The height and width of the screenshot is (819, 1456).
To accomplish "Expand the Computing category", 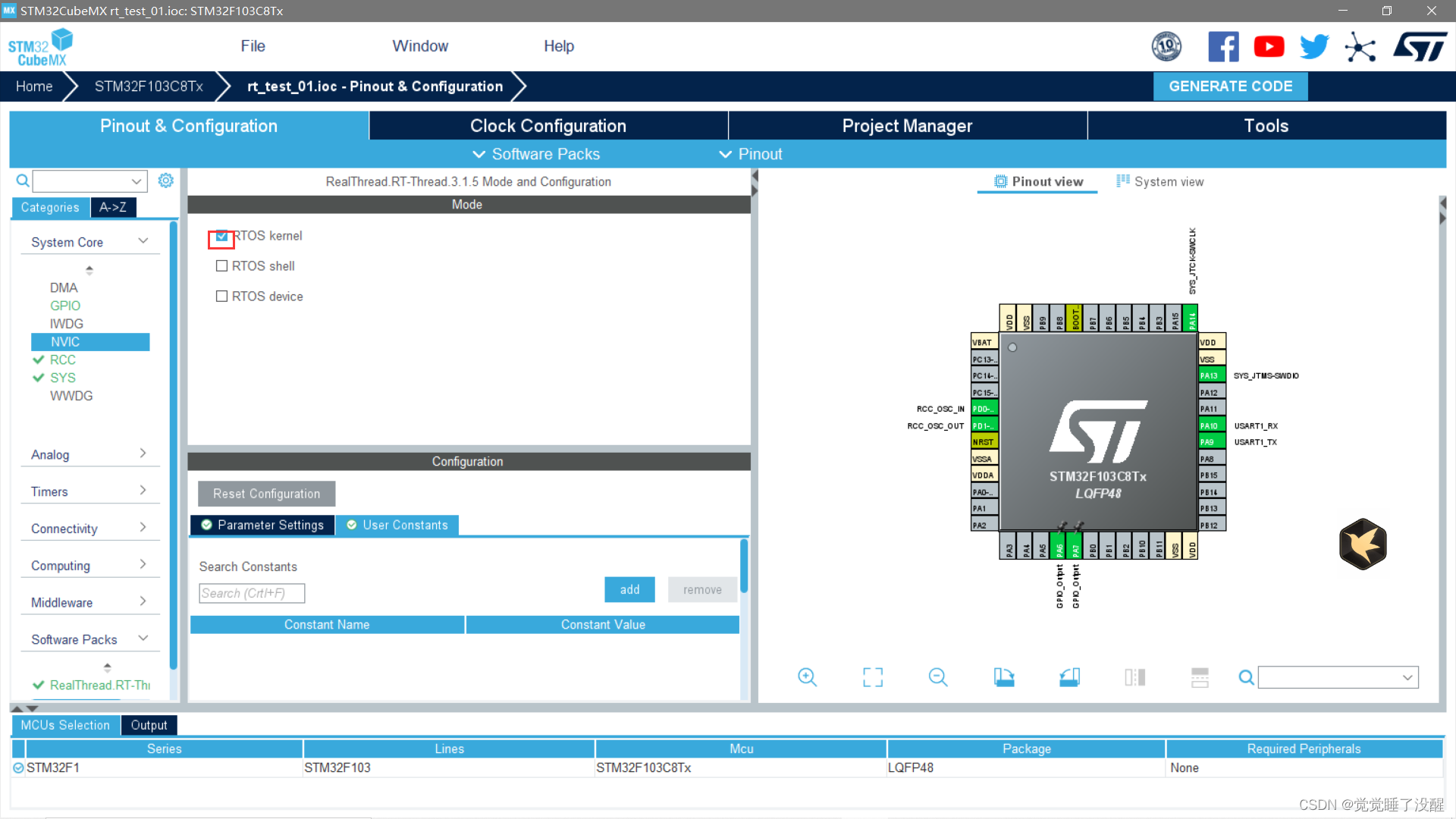I will [x=143, y=565].
